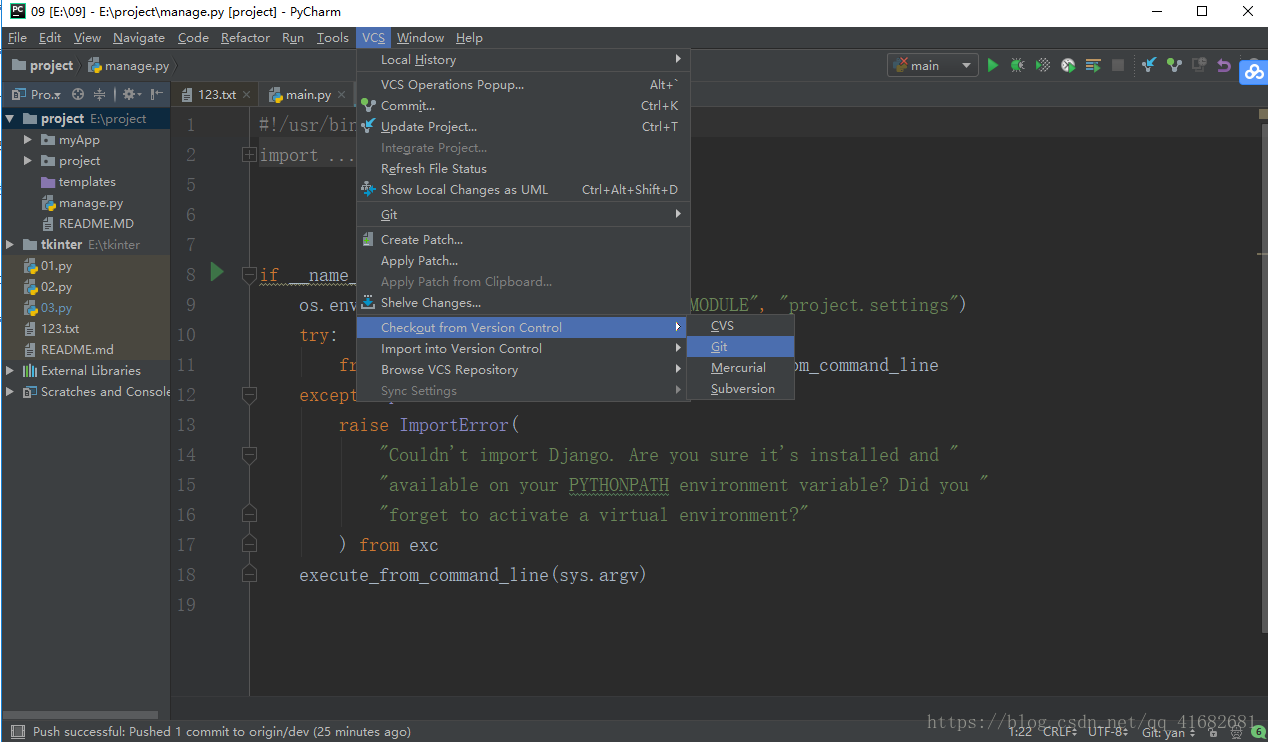This screenshot has width=1268, height=742.
Task: Select Show Local Changes as UML
Action: (x=524, y=190)
